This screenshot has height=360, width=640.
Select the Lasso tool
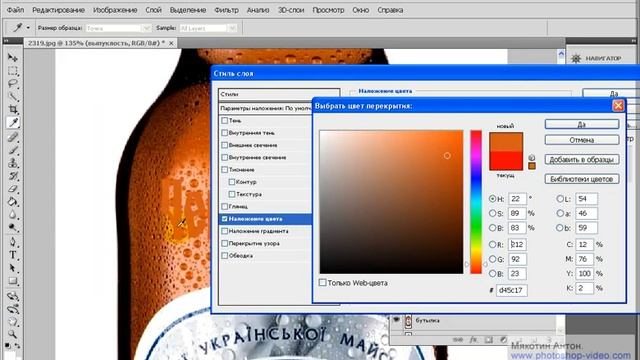coord(13,84)
